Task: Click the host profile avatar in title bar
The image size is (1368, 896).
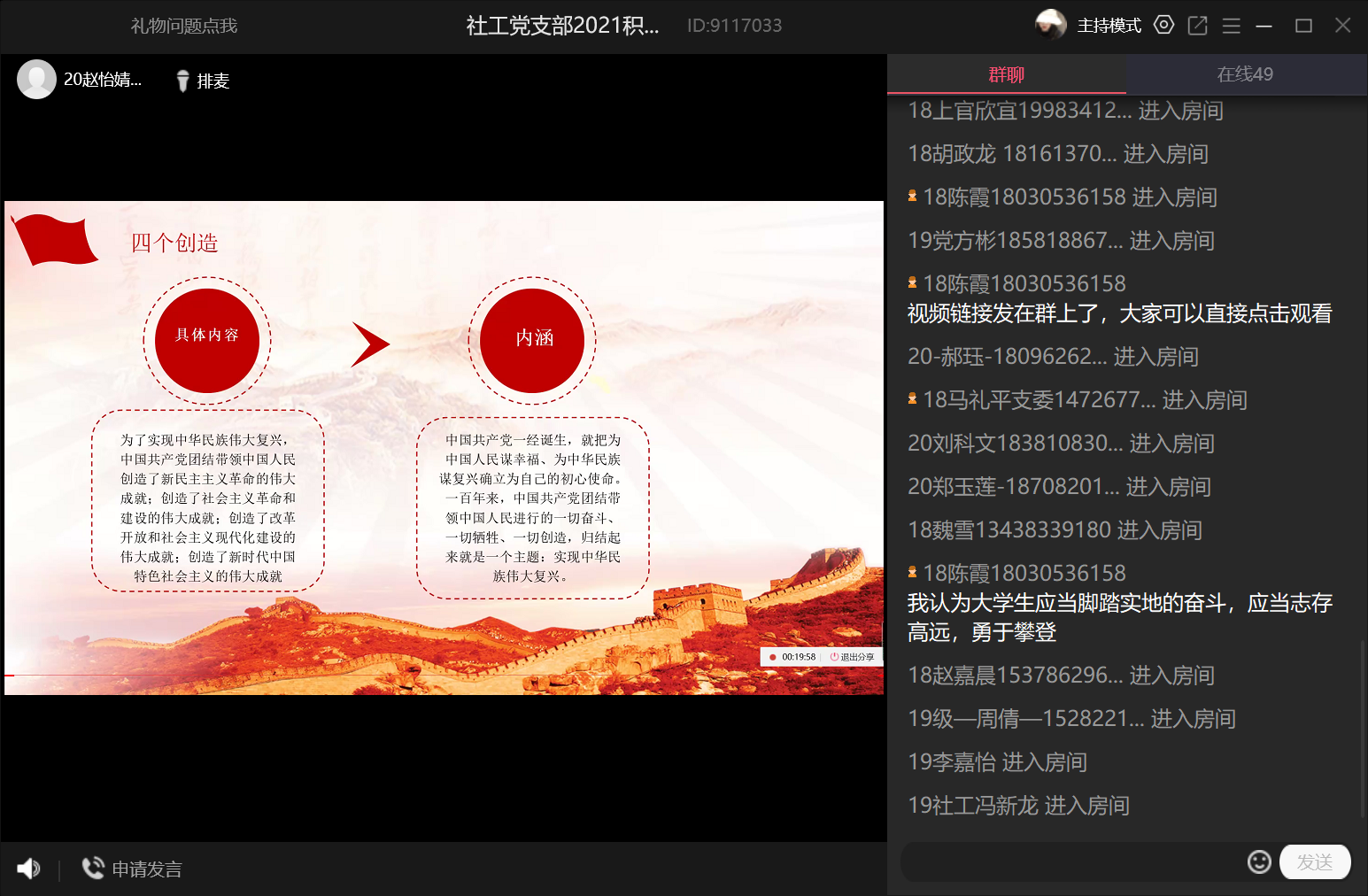Action: click(x=1051, y=25)
